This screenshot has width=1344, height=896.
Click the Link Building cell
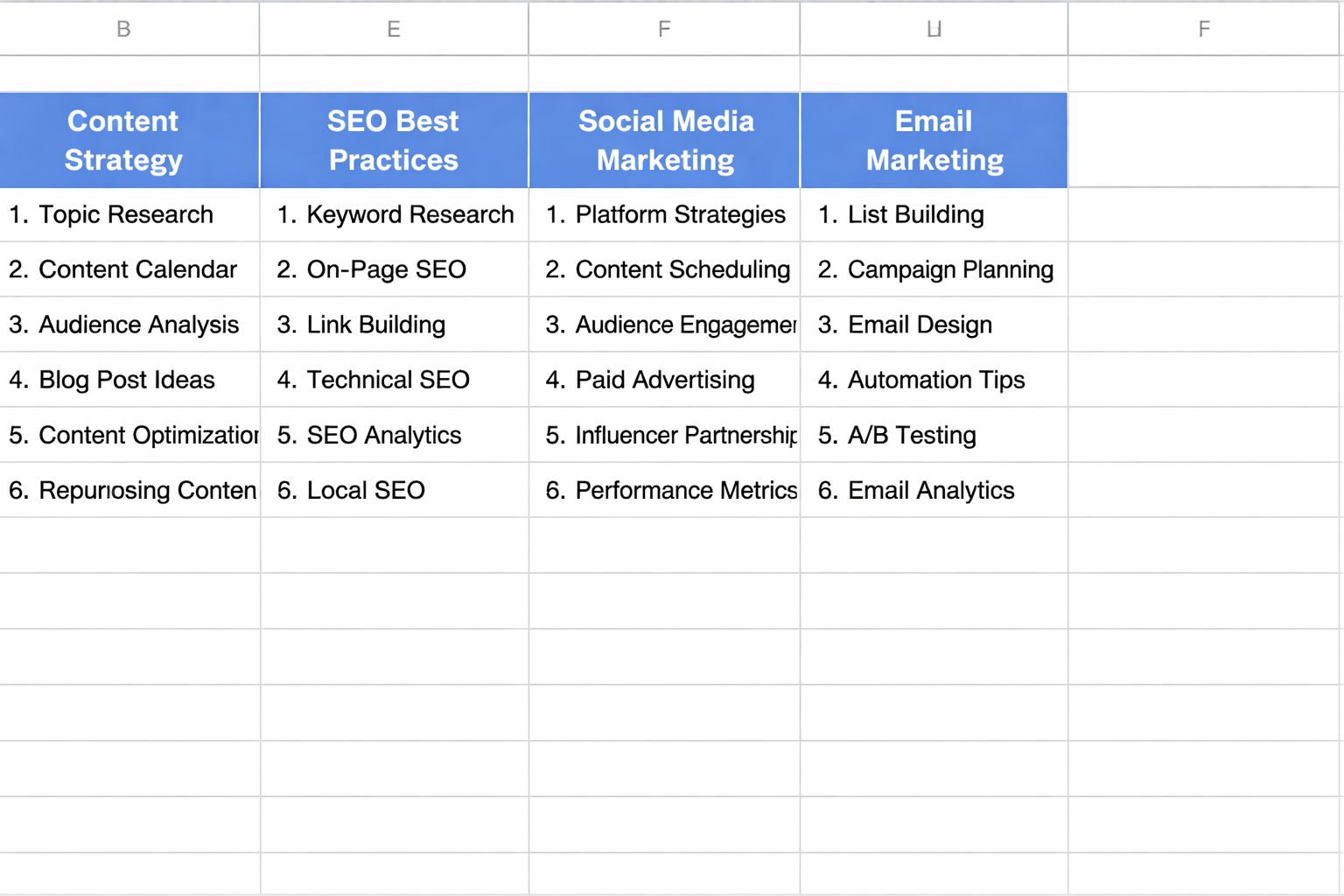point(393,325)
